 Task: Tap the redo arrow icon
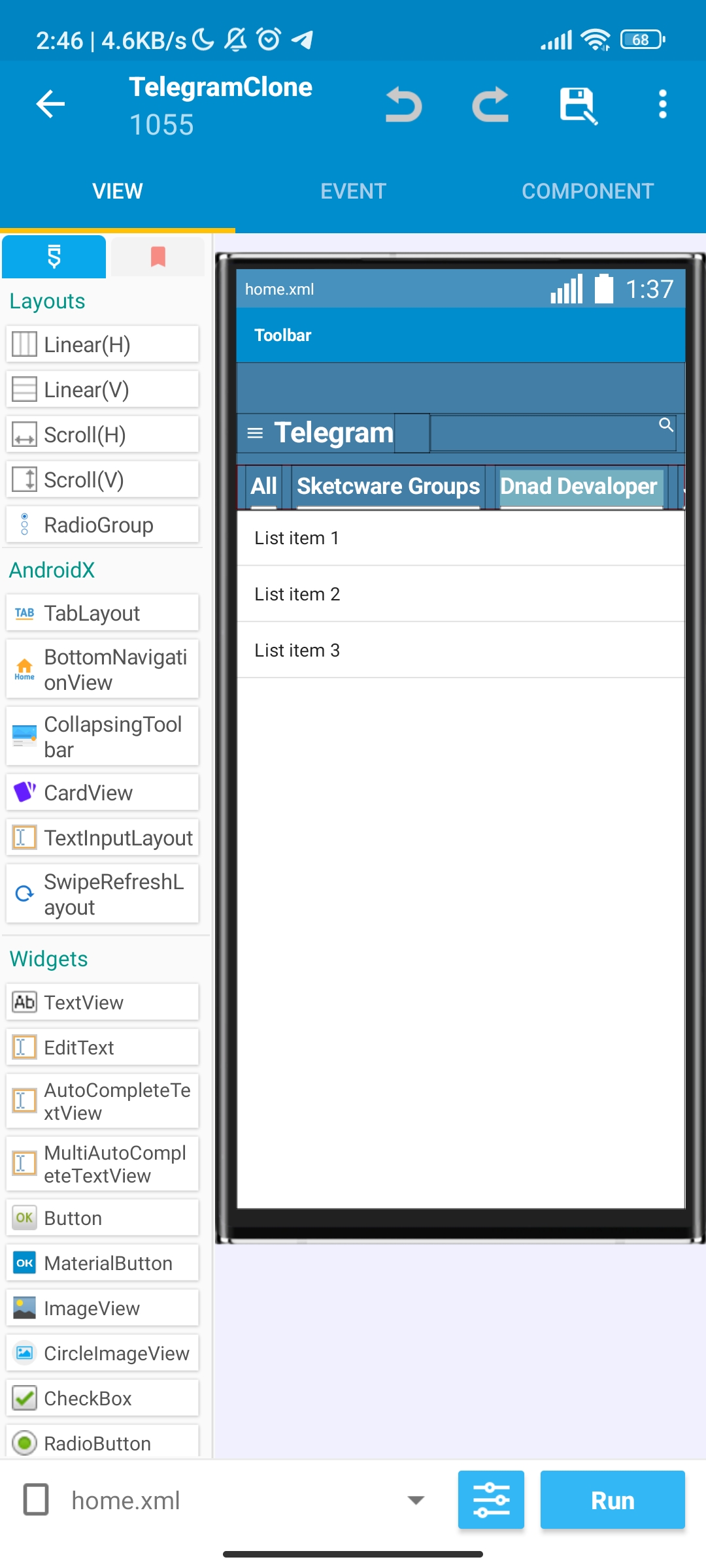(490, 105)
